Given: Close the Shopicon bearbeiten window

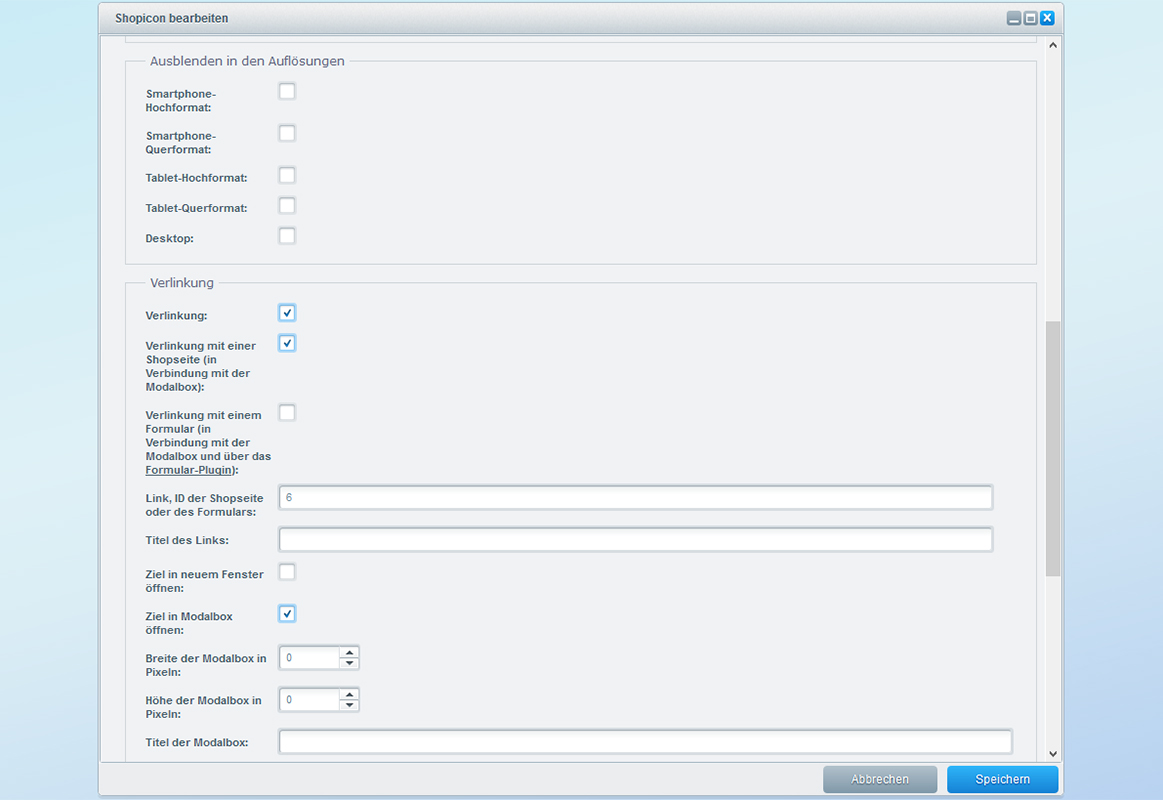Looking at the screenshot, I should [x=1047, y=19].
